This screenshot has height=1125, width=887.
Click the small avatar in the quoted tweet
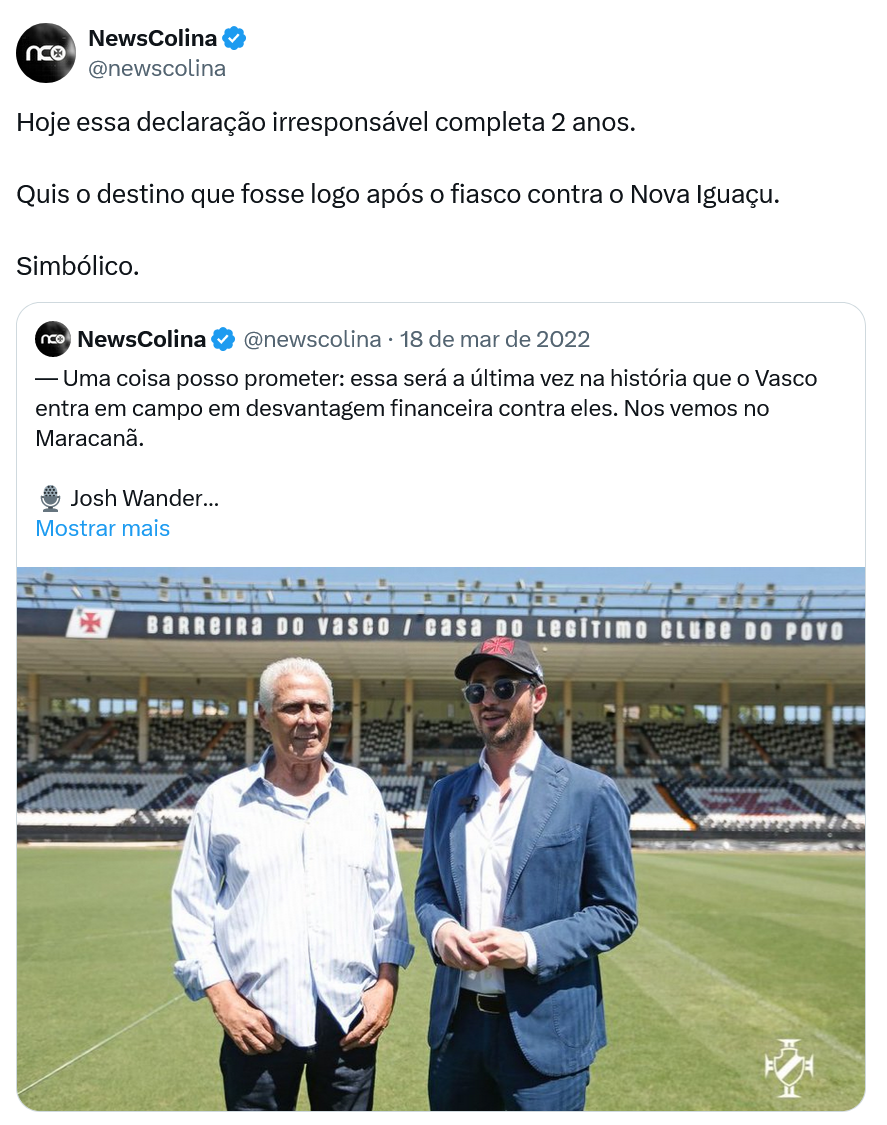[x=53, y=339]
